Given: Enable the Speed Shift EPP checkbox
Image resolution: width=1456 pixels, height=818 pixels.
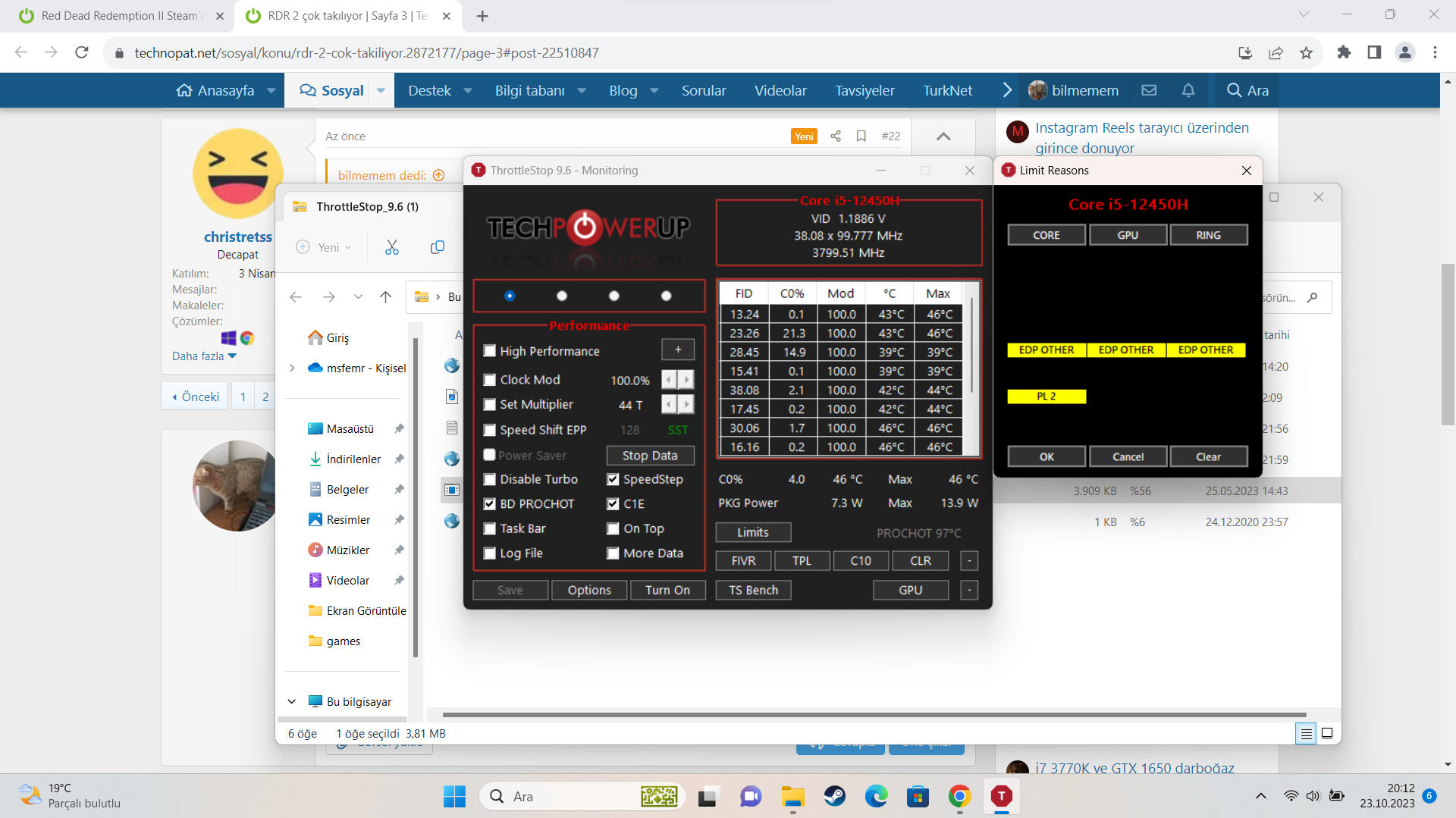Looking at the screenshot, I should click(490, 430).
